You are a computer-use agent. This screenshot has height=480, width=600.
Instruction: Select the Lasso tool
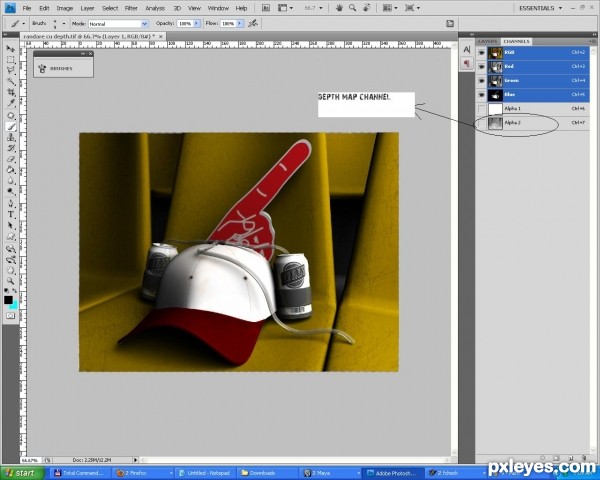pos(11,70)
